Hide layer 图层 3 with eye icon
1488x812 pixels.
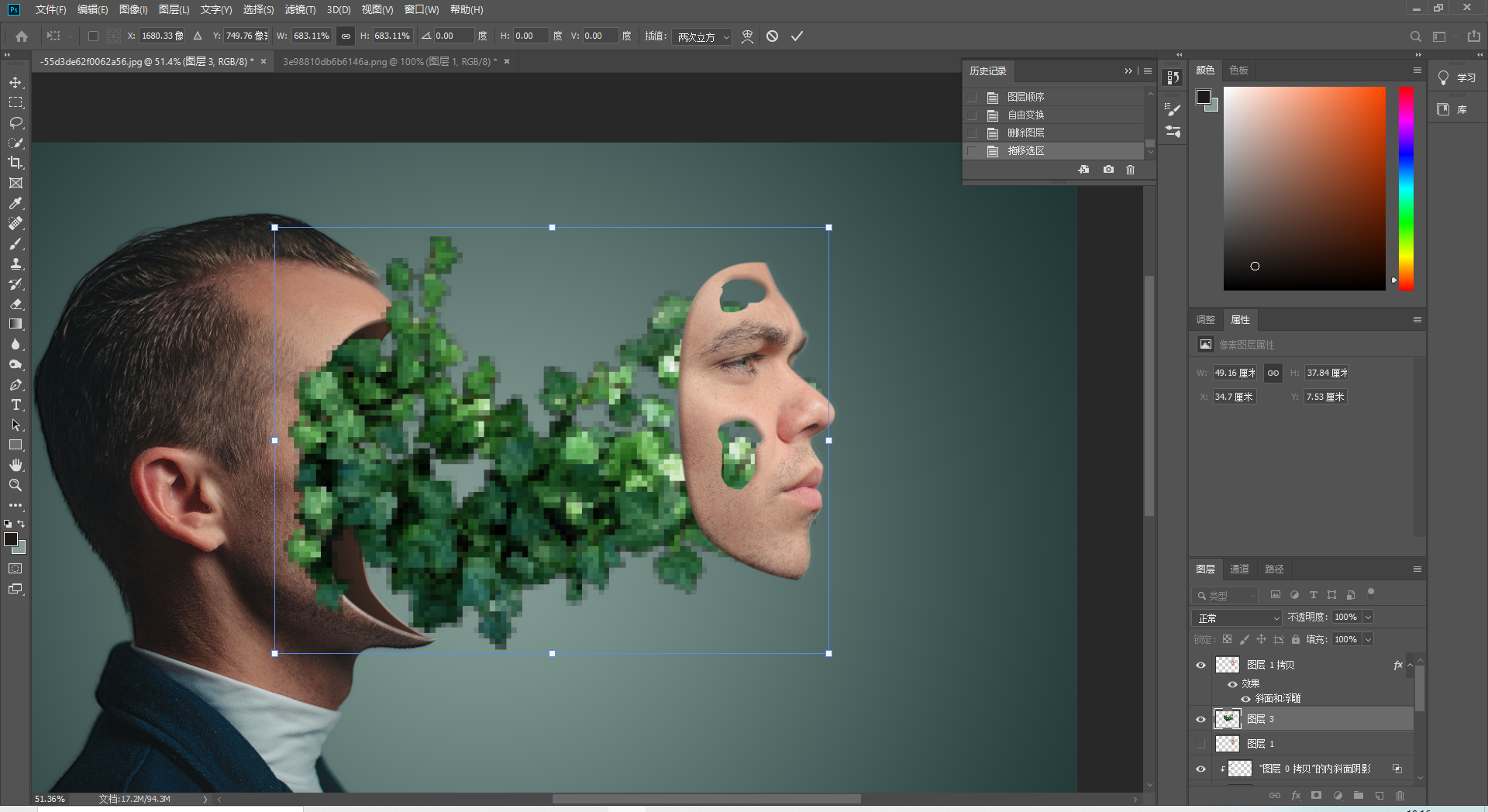(x=1200, y=720)
